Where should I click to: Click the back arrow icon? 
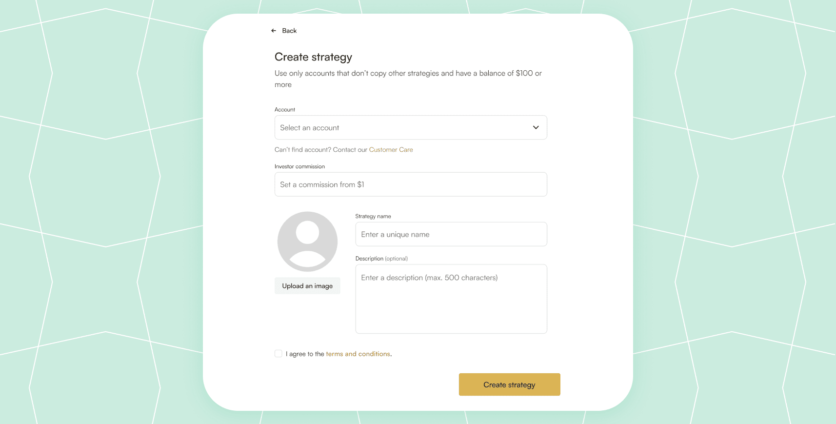[x=274, y=31]
